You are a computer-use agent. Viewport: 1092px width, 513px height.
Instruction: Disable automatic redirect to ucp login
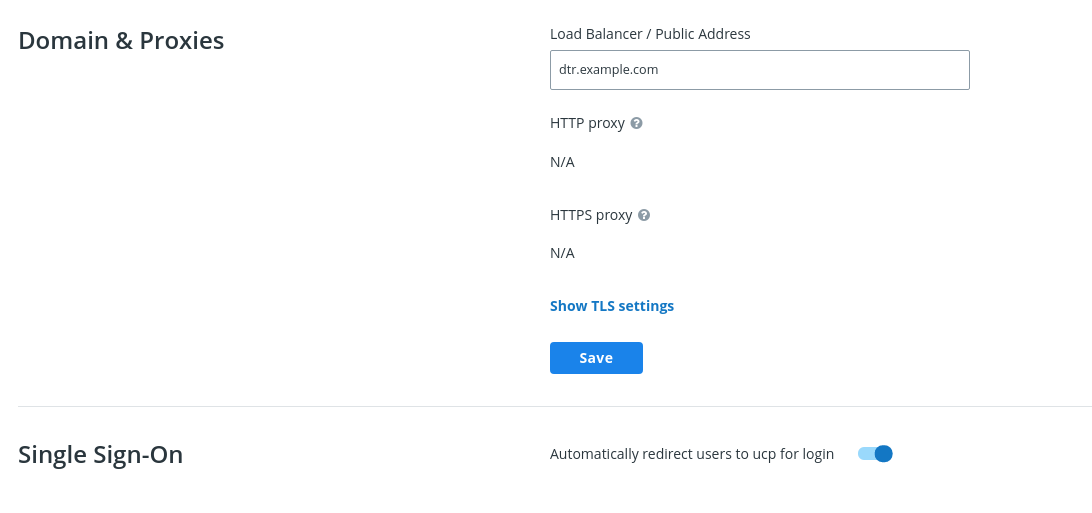(875, 454)
